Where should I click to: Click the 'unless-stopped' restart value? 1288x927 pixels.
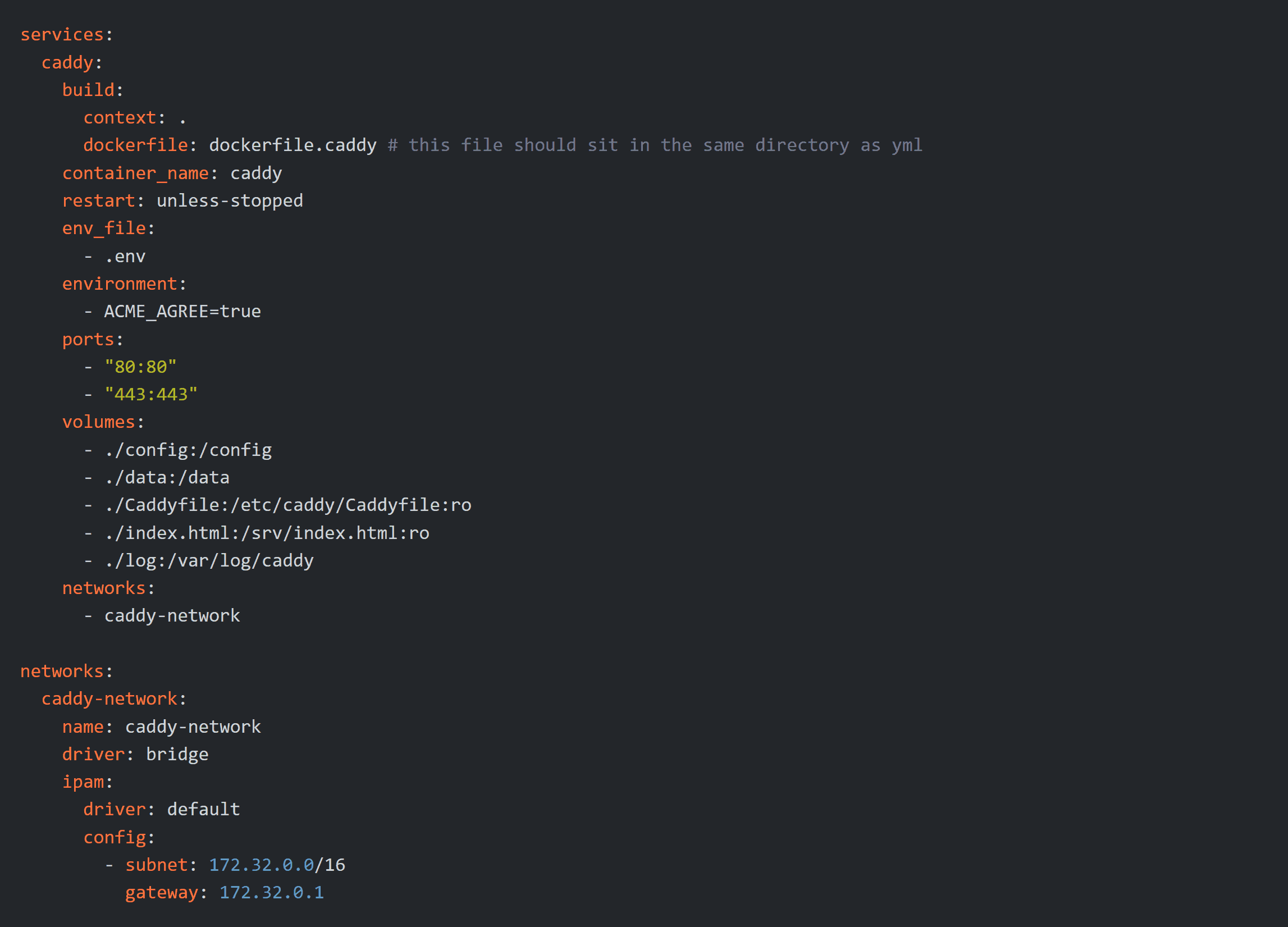pos(230,200)
